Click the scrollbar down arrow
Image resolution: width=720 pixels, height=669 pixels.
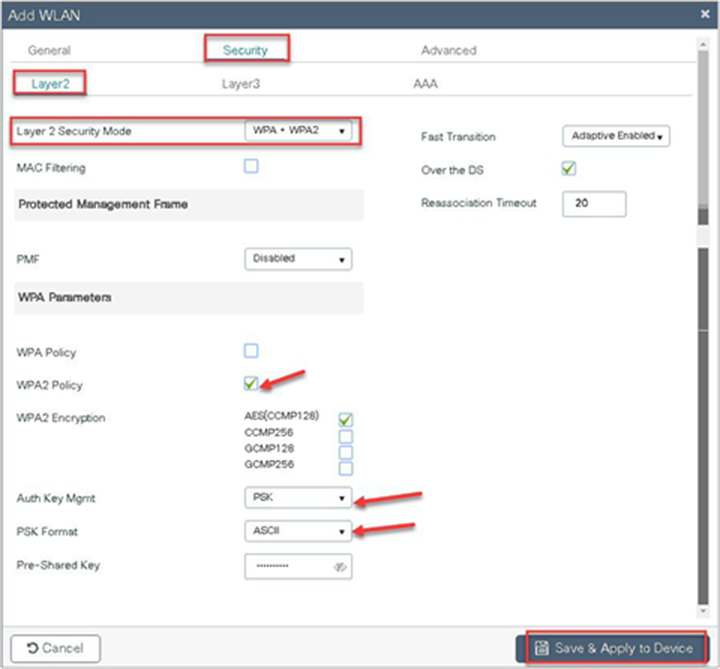pyautogui.click(x=703, y=611)
